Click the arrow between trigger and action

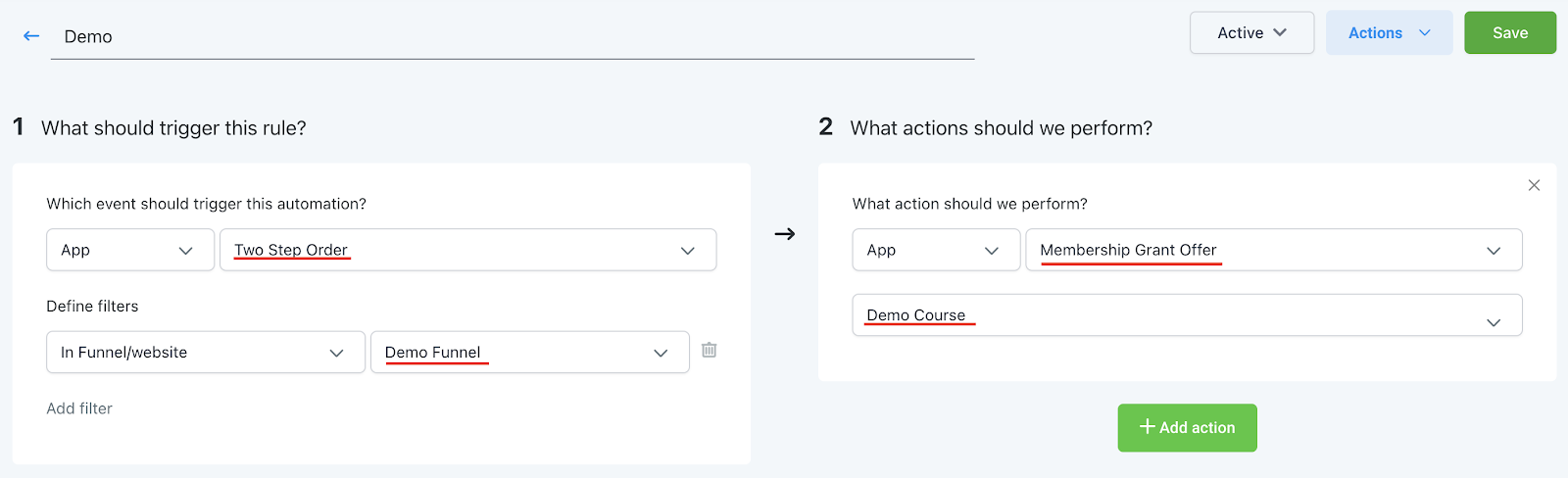[785, 234]
